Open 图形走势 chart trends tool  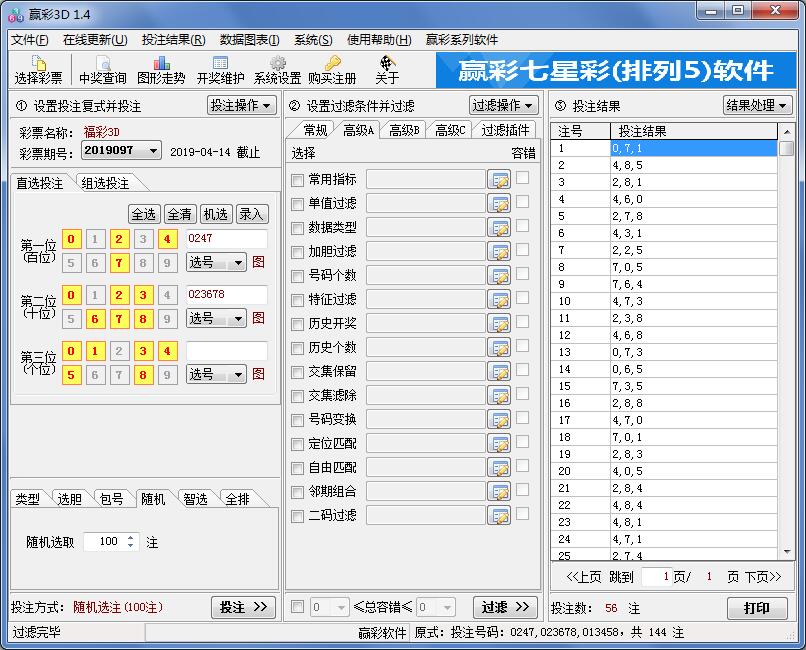pyautogui.click(x=160, y=68)
